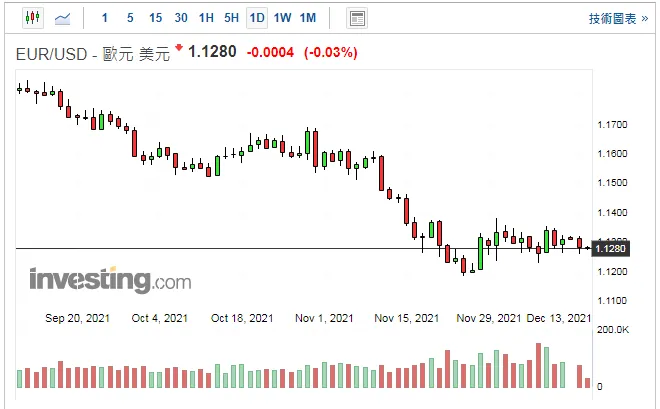Switch chart to 1H interval
This screenshot has width=660, height=409.
[206, 18]
